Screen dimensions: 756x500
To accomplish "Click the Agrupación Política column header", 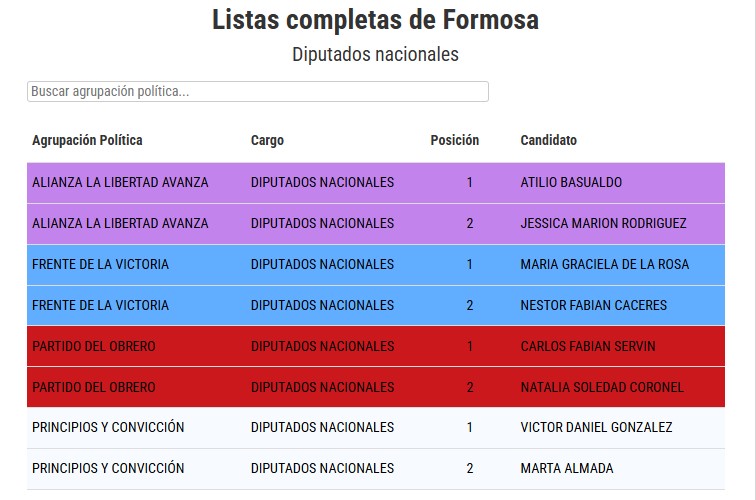I will click(87, 140).
